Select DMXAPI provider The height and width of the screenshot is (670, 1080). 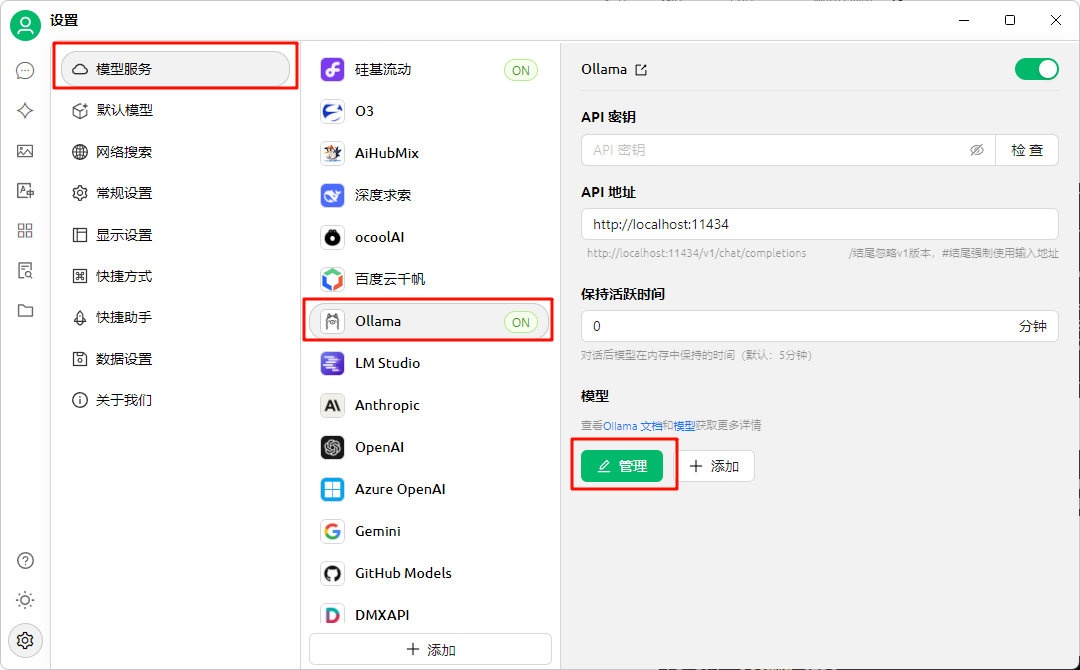click(430, 614)
